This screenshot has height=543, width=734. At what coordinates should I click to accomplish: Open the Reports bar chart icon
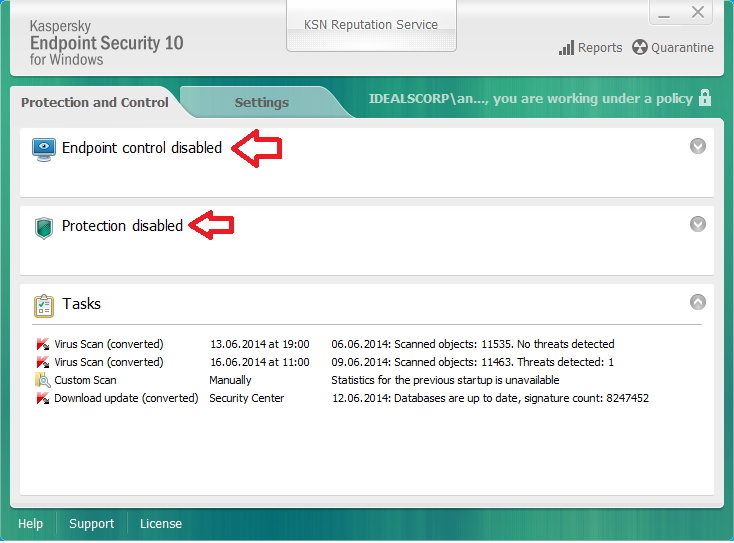(566, 48)
